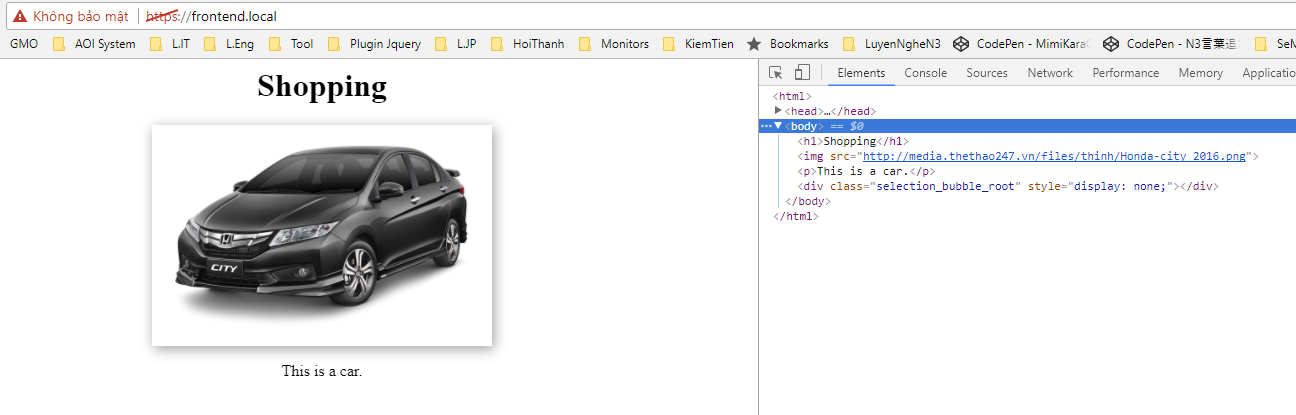
Task: Open the HoiThanh bookmark folder
Action: (x=527, y=44)
